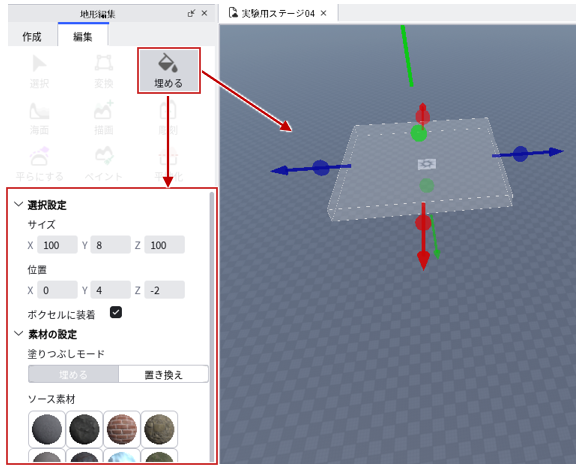Select the 選択 tool
Screen dimensions: 578x469
pos(39,72)
